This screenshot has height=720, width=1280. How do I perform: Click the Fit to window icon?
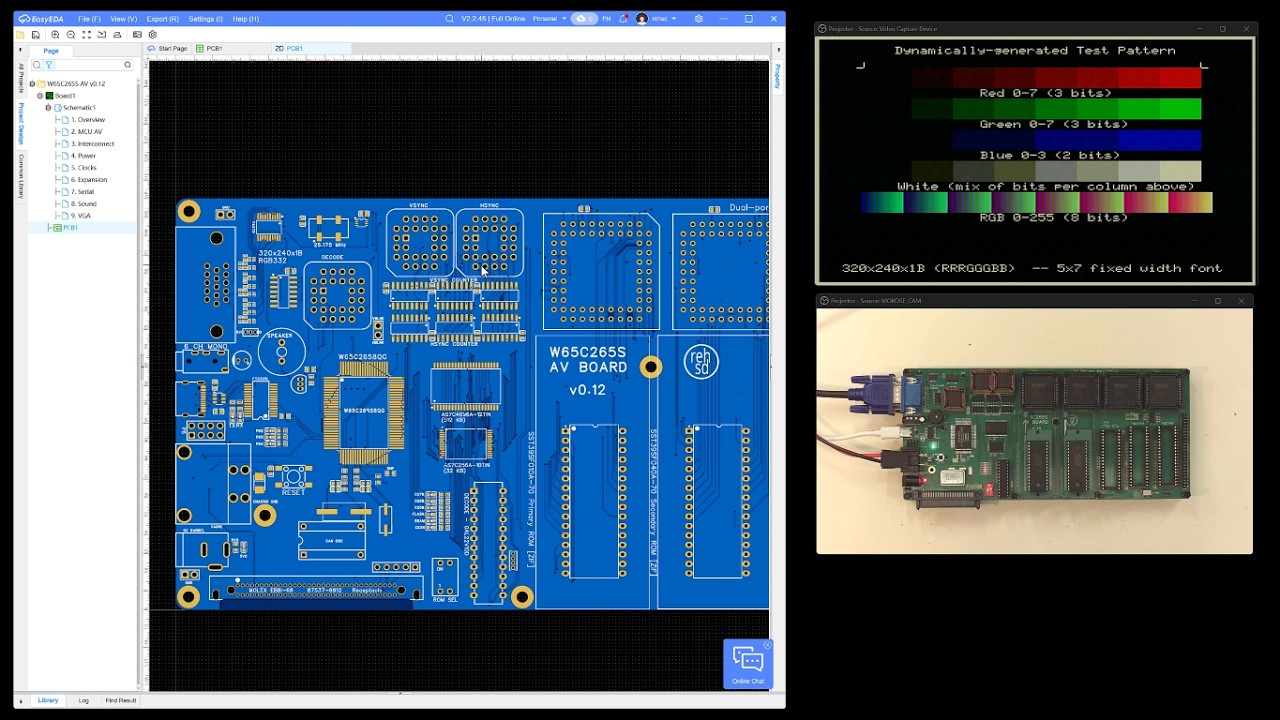click(x=86, y=34)
